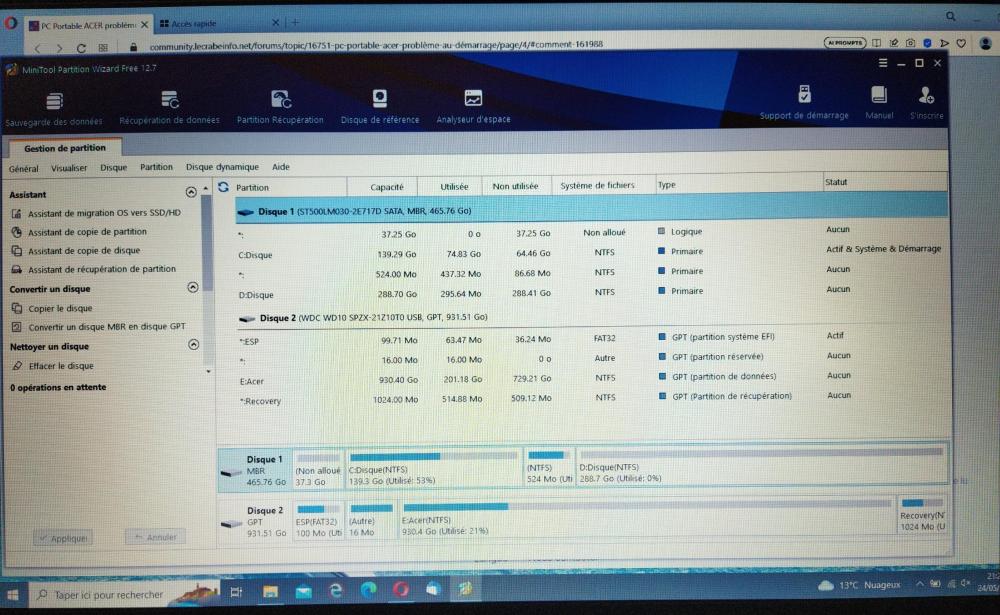1000x615 pixels.
Task: Open the Aide menu
Action: tap(281, 167)
